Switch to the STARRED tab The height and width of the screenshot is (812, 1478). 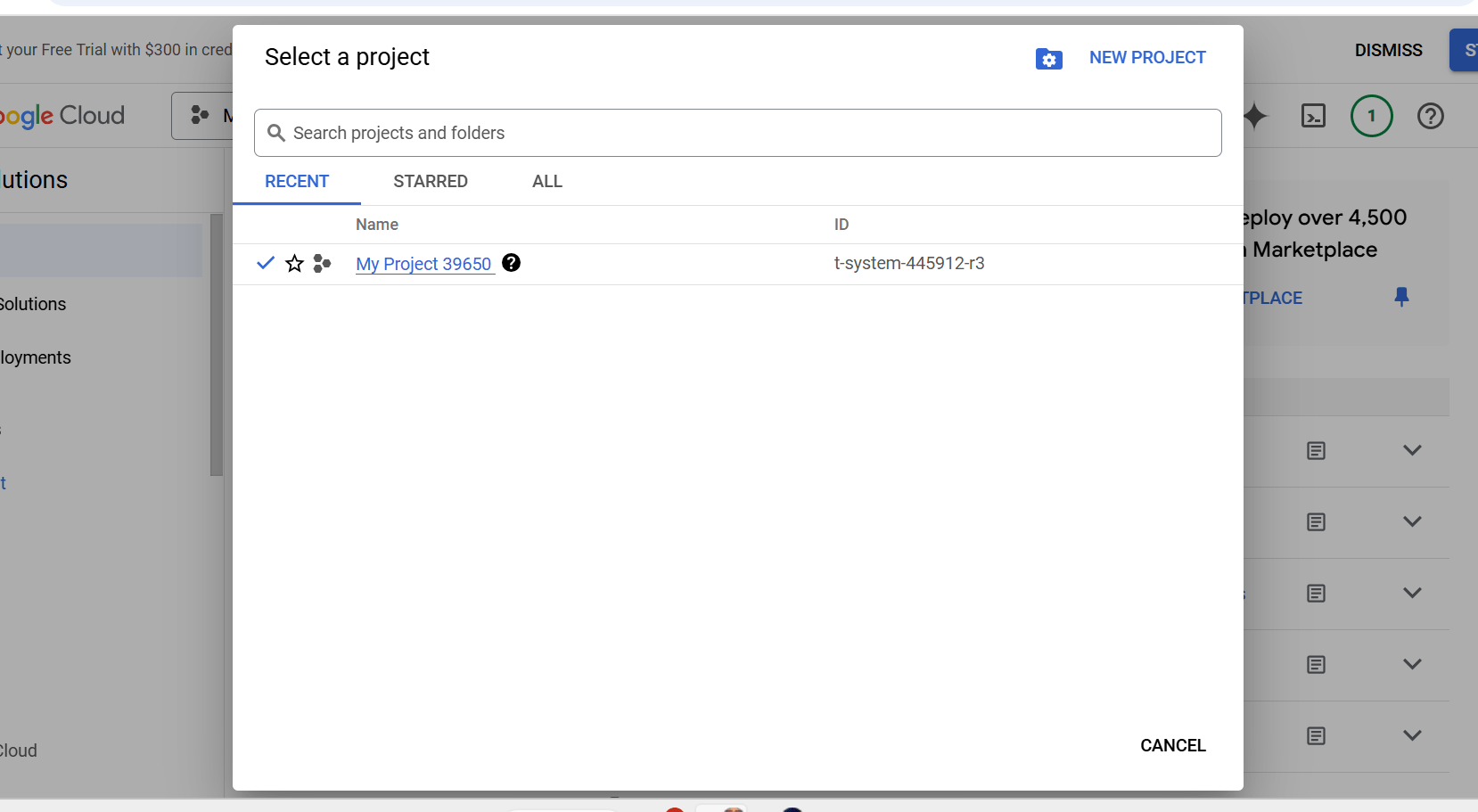[x=431, y=182]
